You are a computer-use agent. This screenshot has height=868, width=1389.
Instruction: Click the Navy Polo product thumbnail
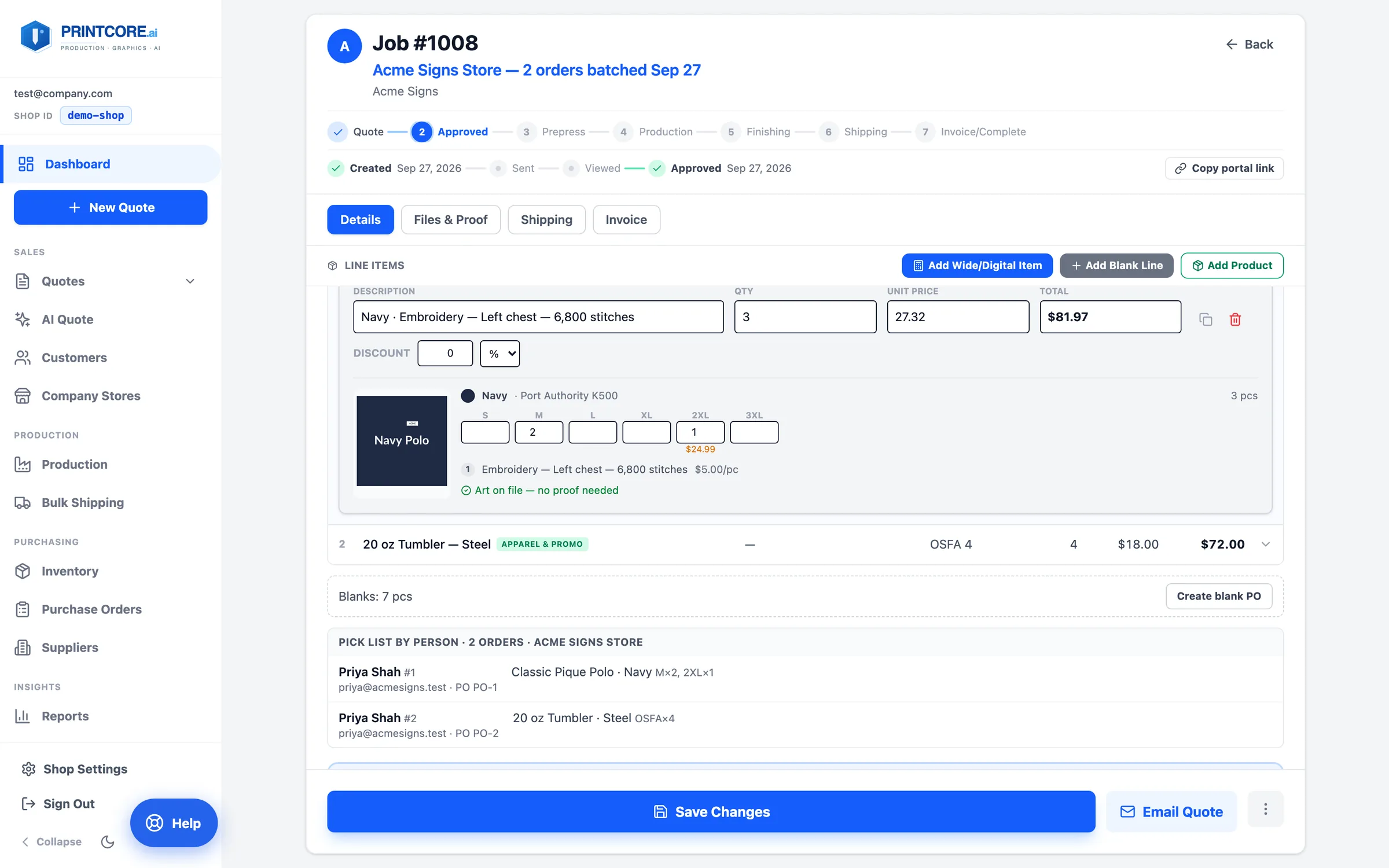click(402, 441)
